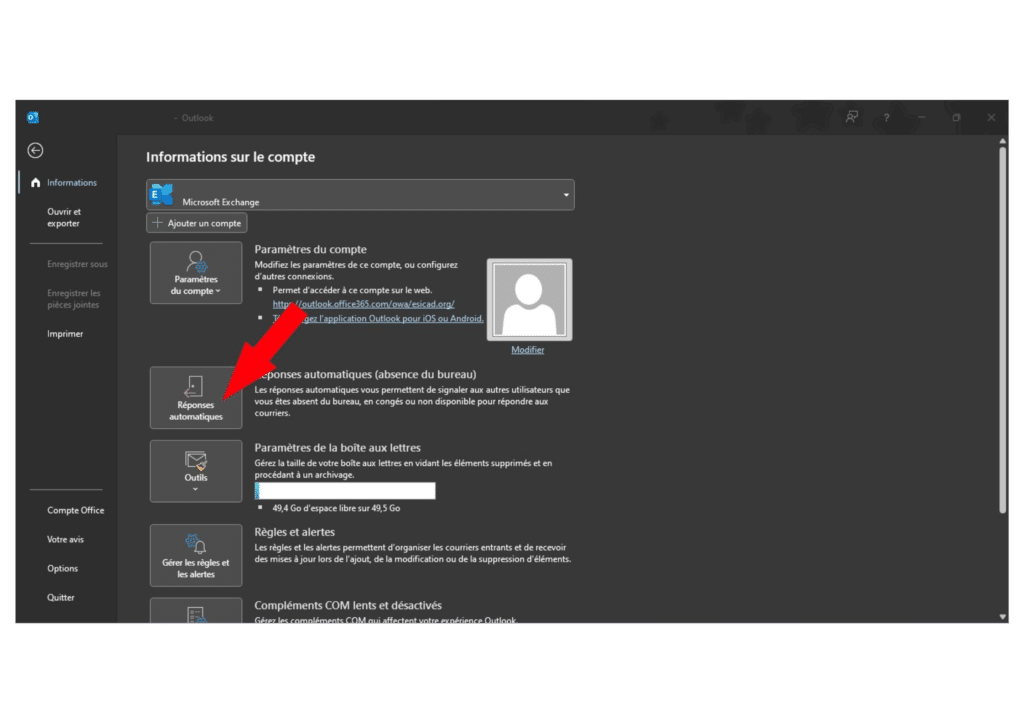Click 'Paramètres de la boîte aux lettres' heading
The image size is (1024, 724).
(x=338, y=448)
